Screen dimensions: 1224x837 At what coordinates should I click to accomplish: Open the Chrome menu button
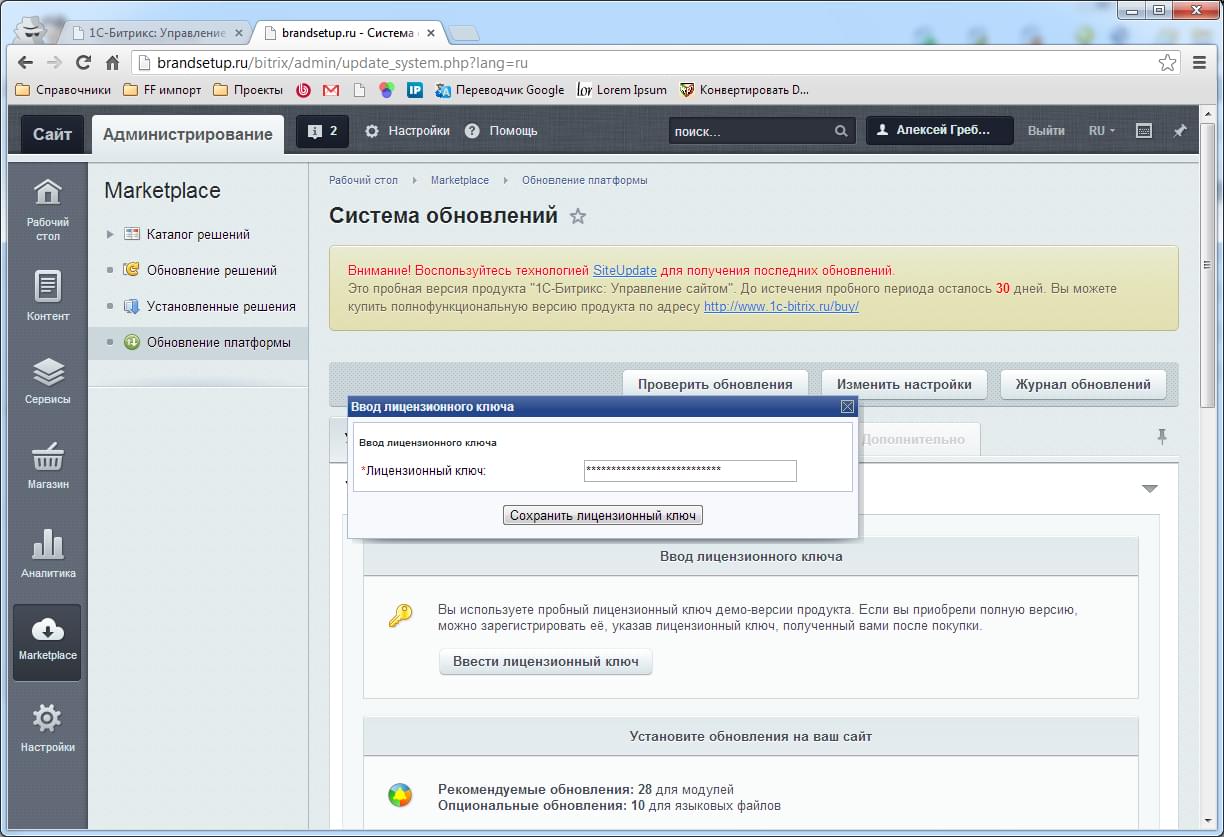[x=1200, y=62]
